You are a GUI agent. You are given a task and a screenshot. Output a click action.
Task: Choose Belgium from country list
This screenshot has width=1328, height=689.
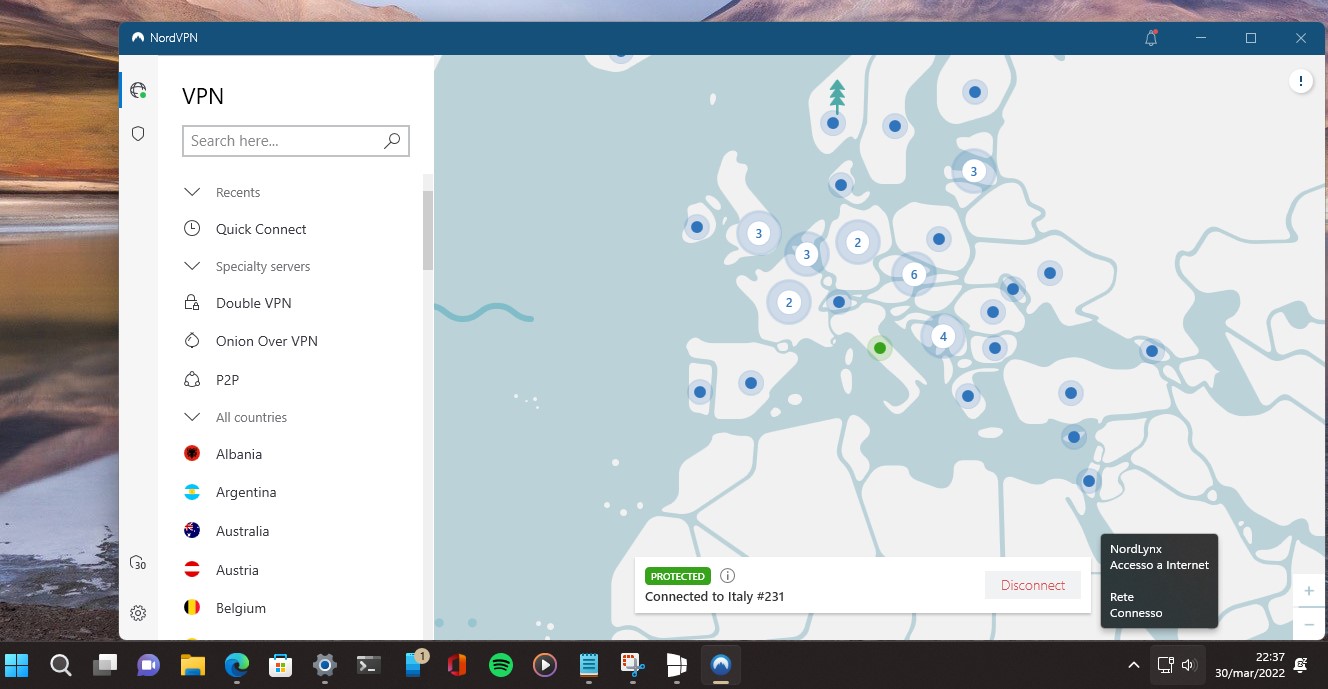pyautogui.click(x=241, y=608)
